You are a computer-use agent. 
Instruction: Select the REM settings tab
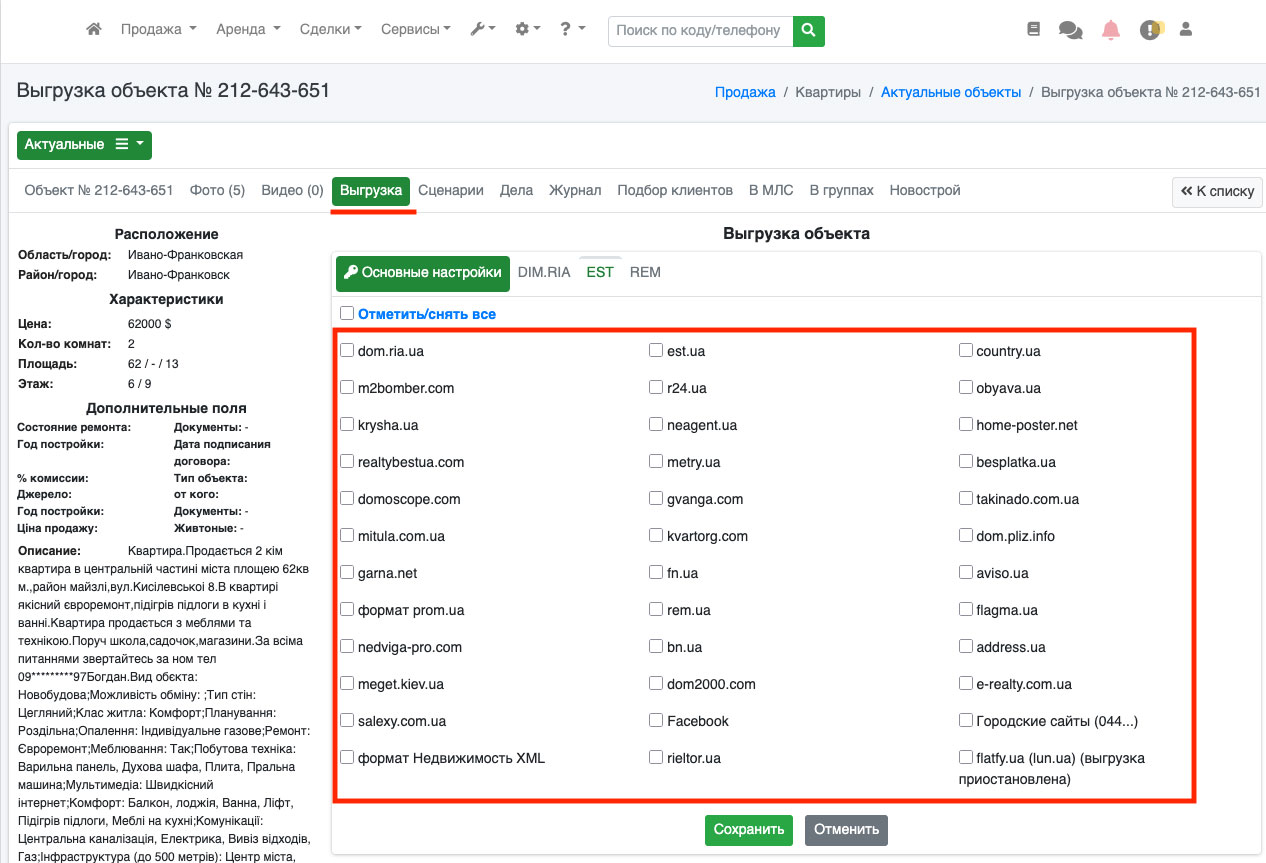point(645,272)
